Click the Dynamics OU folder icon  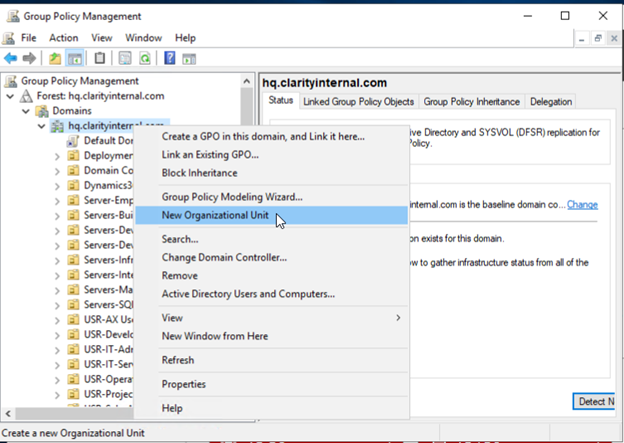click(73, 185)
